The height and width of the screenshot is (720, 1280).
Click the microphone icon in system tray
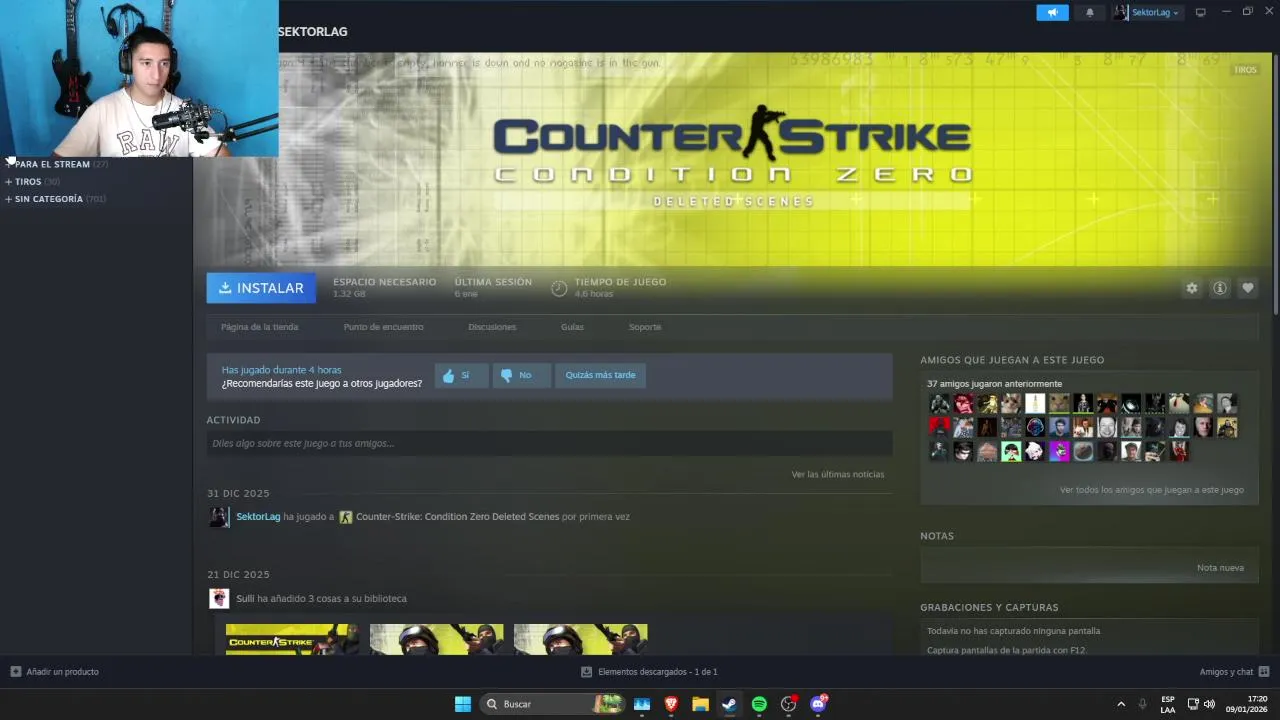point(1142,704)
